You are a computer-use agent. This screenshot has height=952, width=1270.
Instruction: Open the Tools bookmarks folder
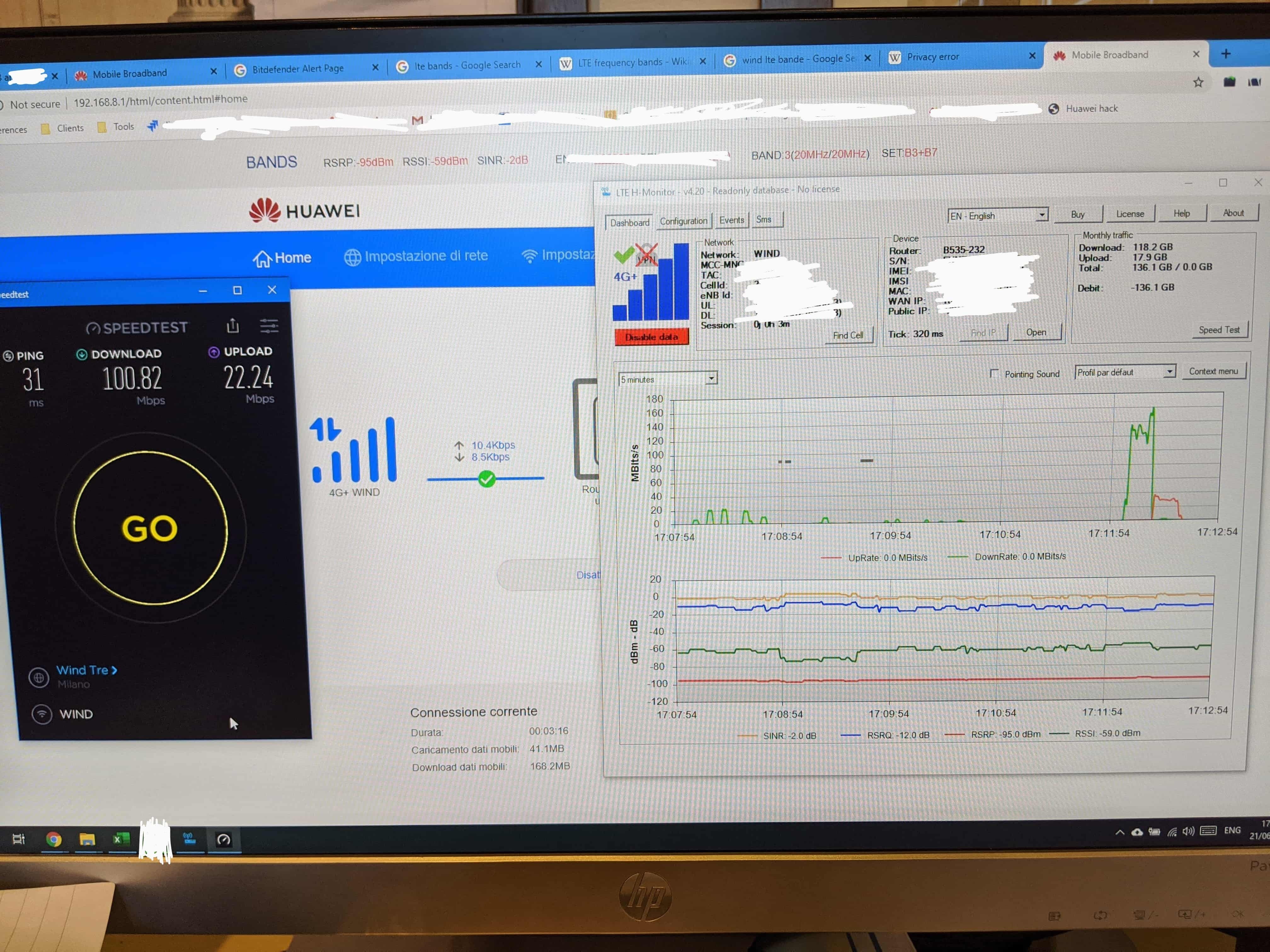point(115,127)
